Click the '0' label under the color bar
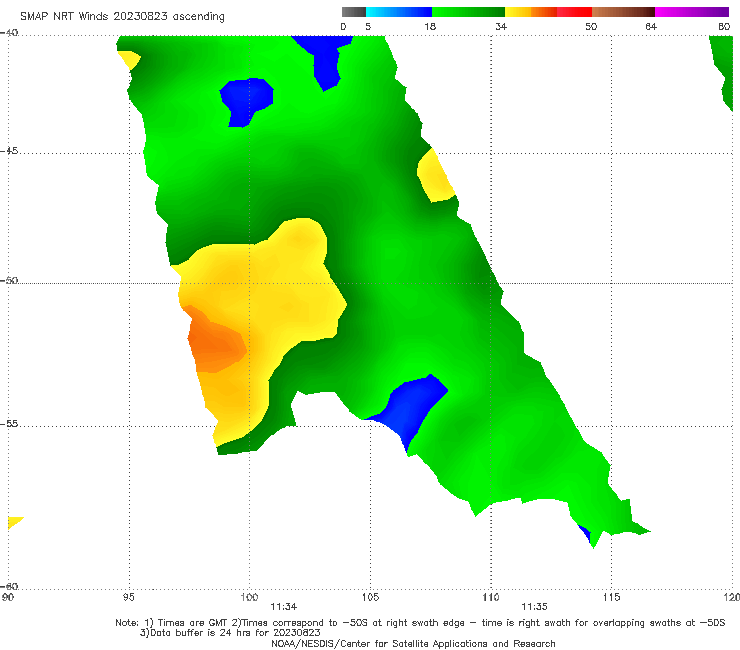The image size is (740, 650). 343,26
